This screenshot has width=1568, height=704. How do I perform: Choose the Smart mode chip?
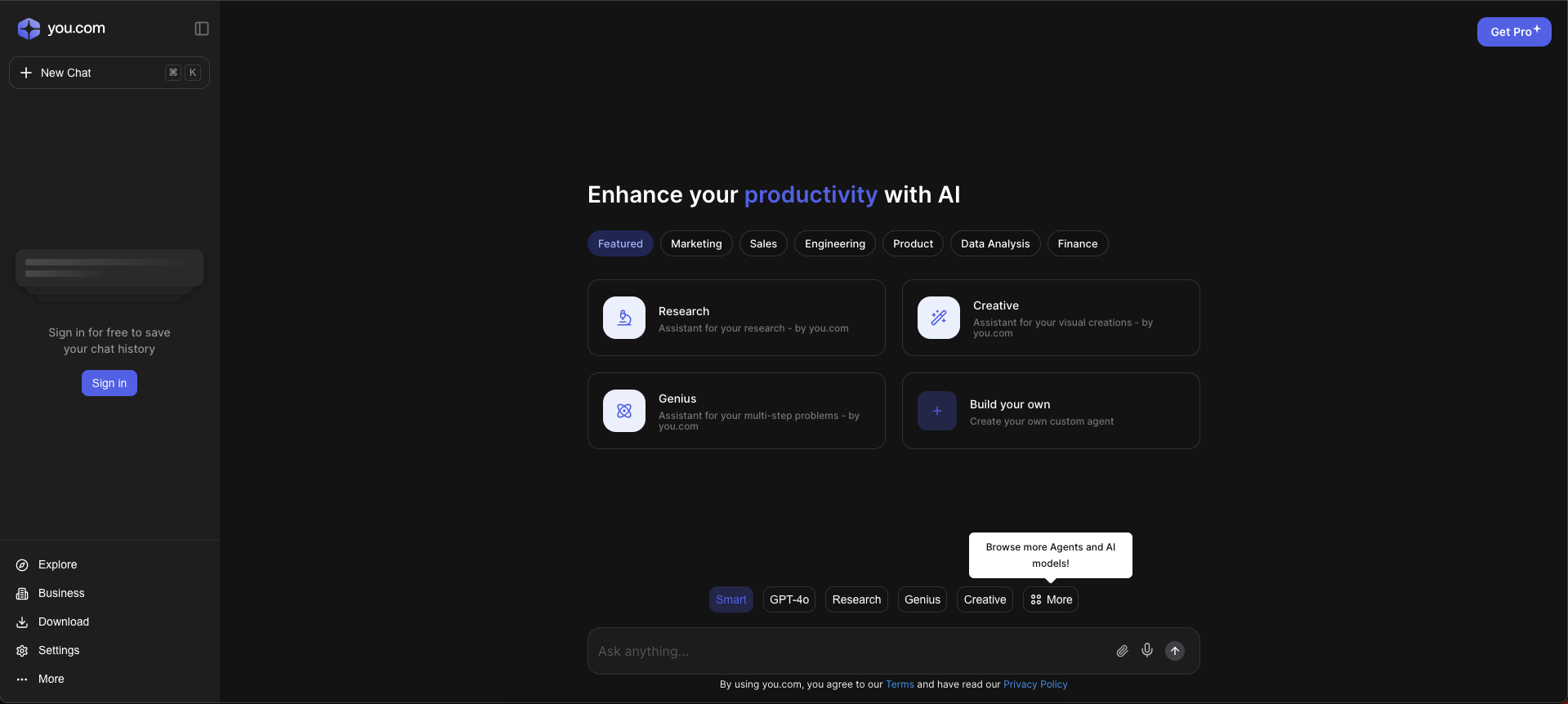tap(731, 599)
